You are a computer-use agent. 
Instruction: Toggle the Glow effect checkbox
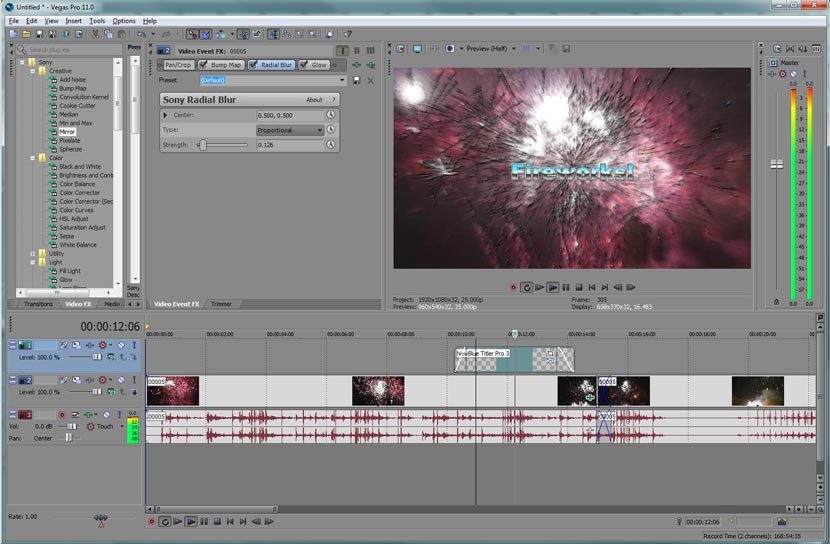(x=303, y=65)
